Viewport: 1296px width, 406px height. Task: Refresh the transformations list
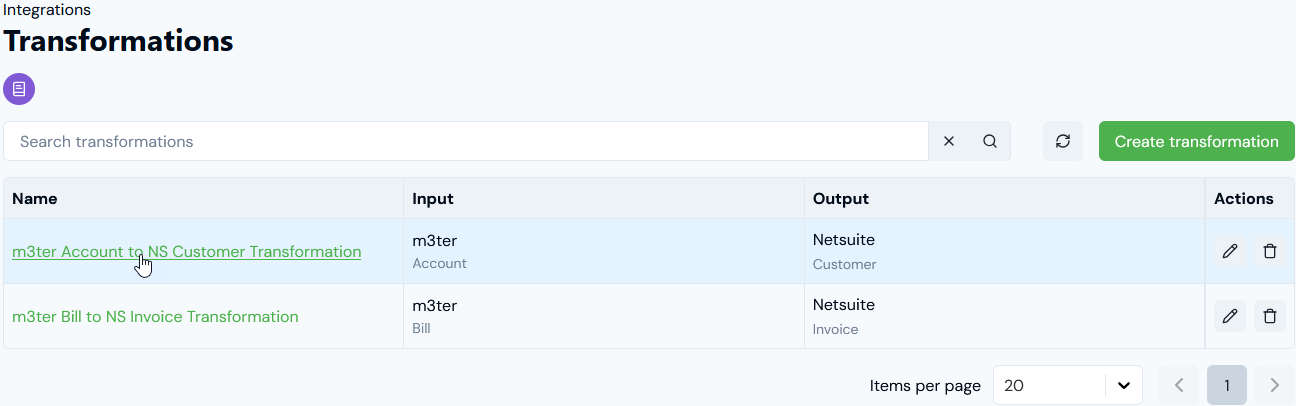tap(1063, 141)
